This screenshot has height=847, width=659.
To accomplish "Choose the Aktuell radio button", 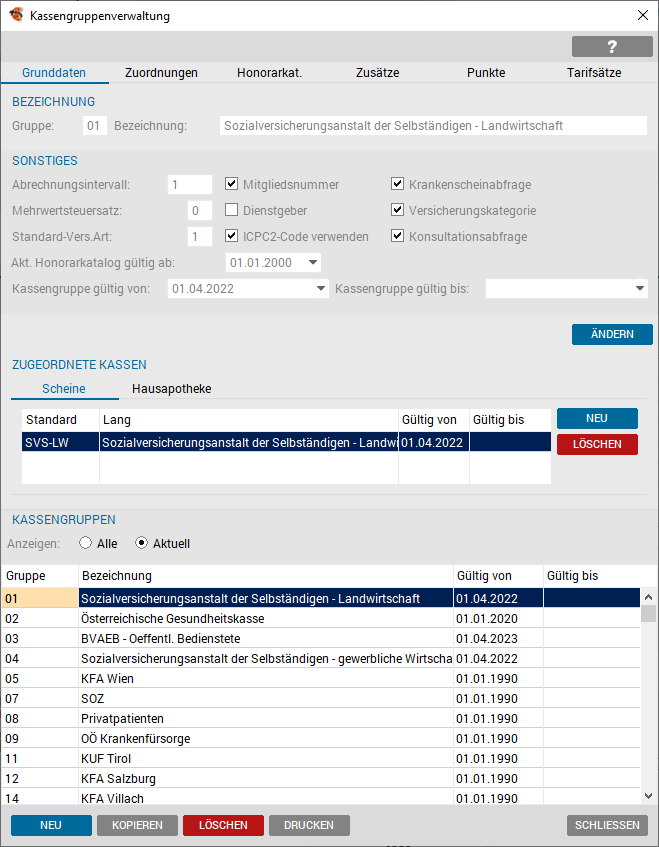I will click(x=141, y=543).
